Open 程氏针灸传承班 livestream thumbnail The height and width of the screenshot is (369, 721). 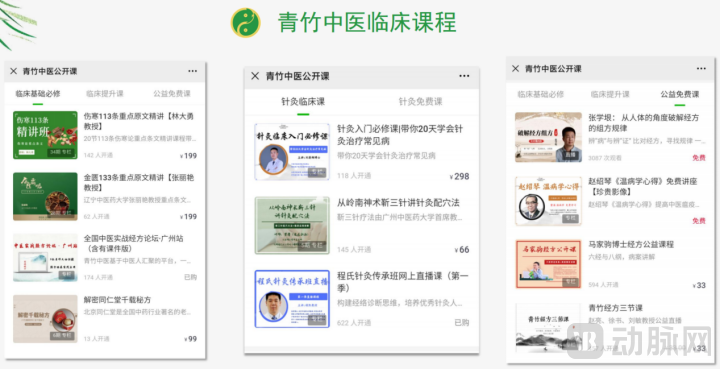292,299
